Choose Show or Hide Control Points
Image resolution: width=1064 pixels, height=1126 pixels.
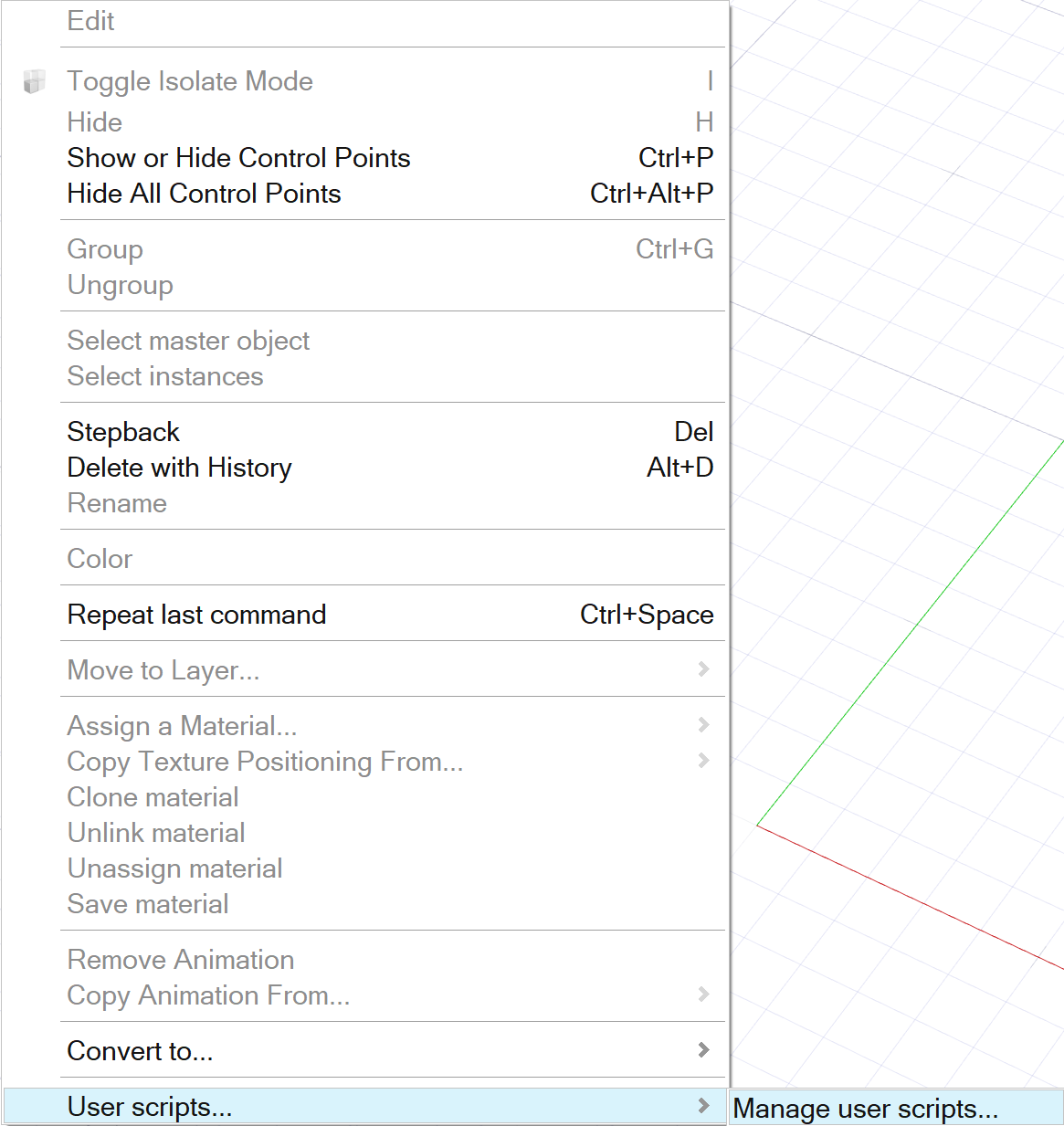pyautogui.click(x=238, y=158)
